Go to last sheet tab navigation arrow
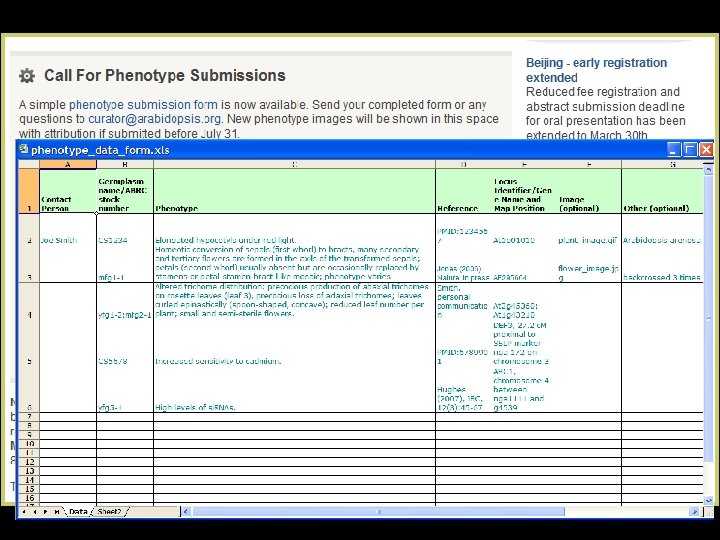The width and height of the screenshot is (720, 540). tap(56, 512)
